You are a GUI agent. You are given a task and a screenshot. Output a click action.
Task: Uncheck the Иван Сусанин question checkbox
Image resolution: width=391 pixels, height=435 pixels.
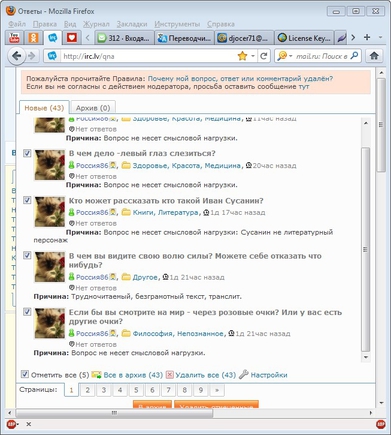pyautogui.click(x=27, y=200)
